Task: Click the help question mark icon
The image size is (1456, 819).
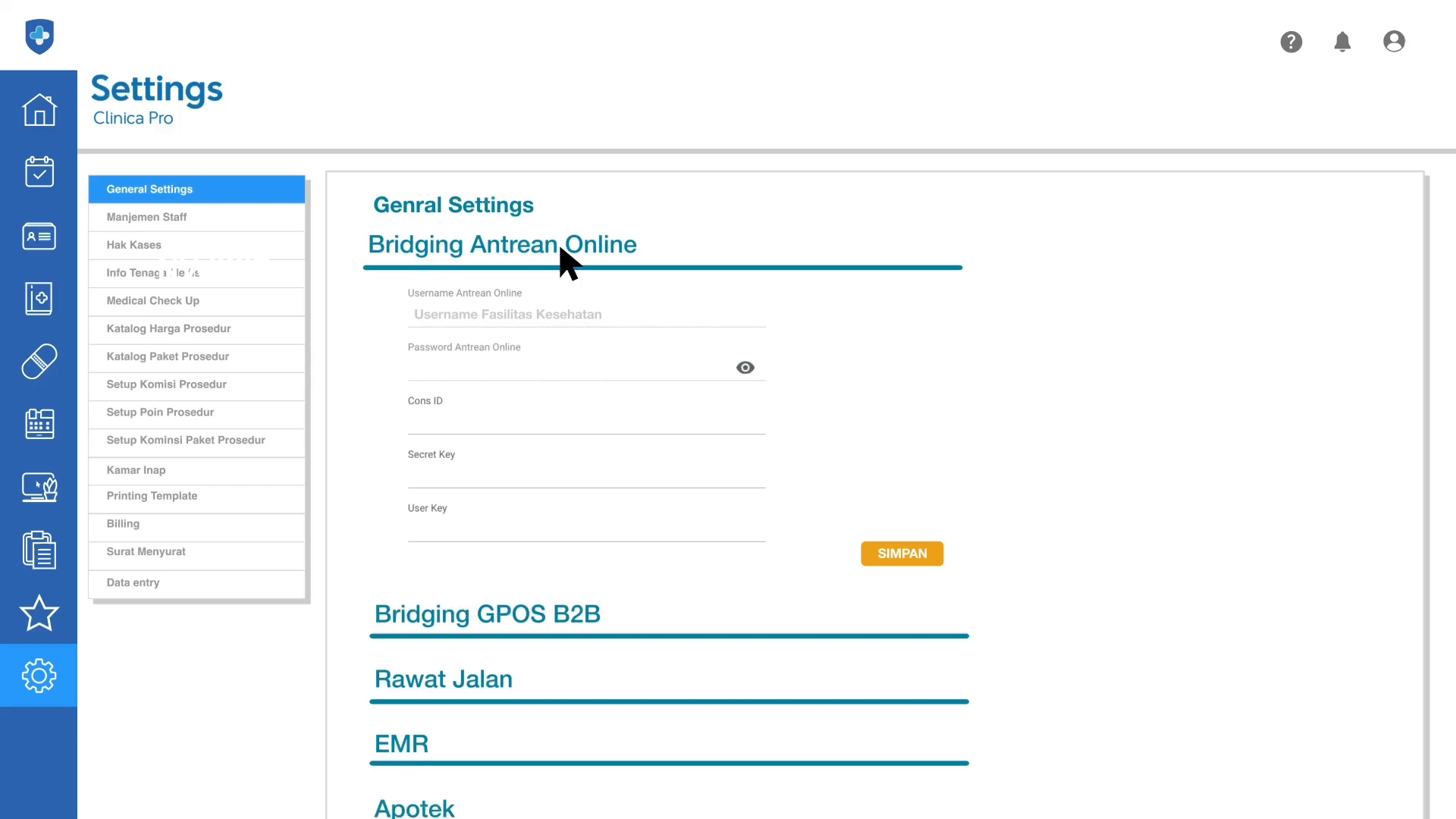Action: coord(1291,42)
